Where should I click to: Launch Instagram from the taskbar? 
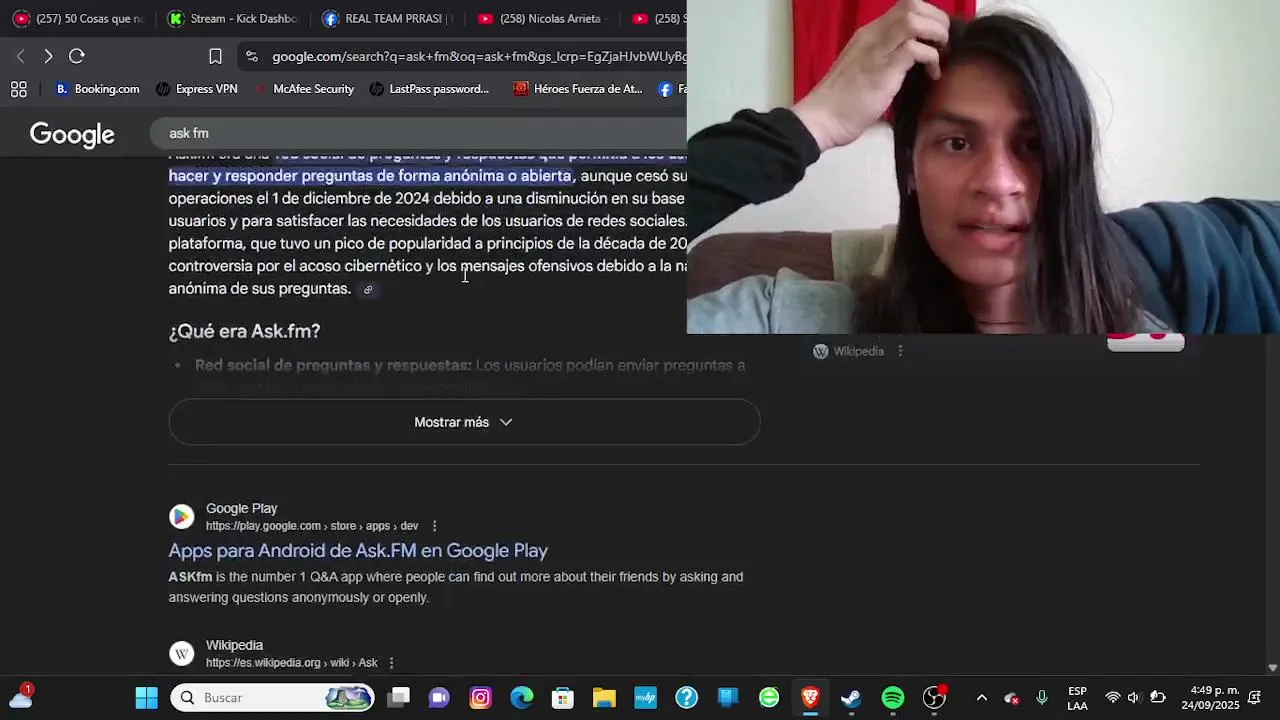click(x=481, y=697)
